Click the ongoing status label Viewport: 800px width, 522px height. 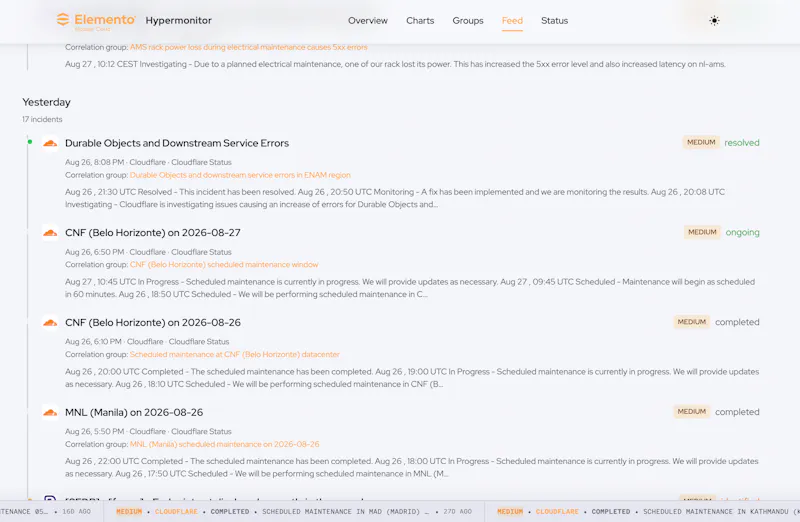pyautogui.click(x=742, y=233)
